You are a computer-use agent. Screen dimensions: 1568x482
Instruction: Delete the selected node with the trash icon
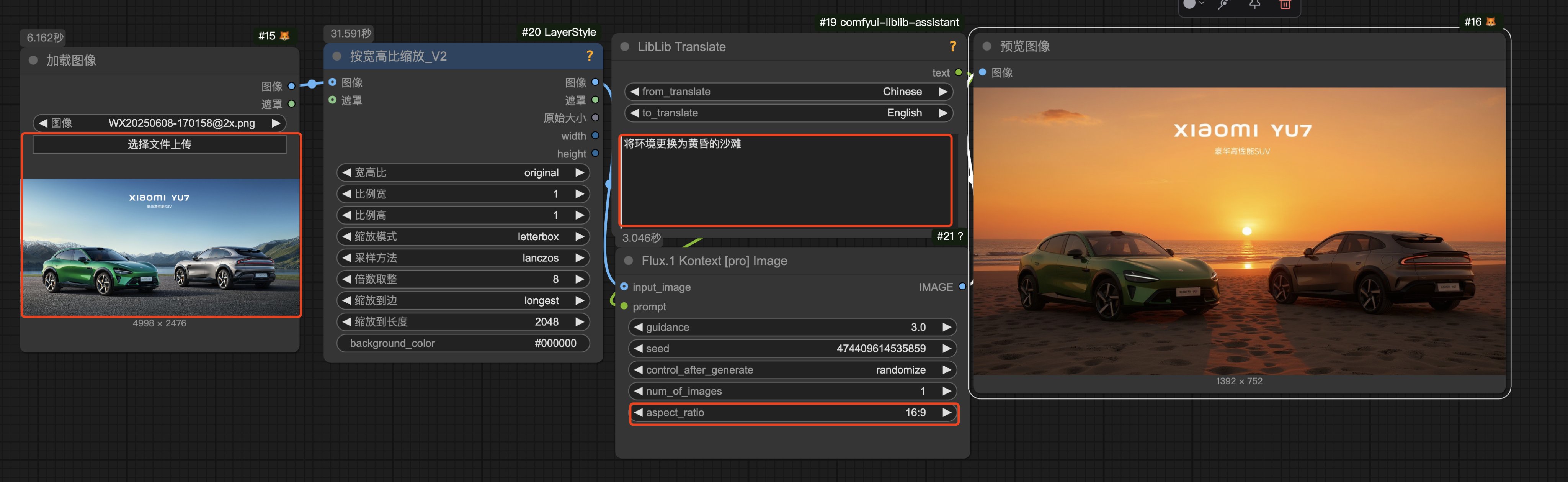point(1285,4)
